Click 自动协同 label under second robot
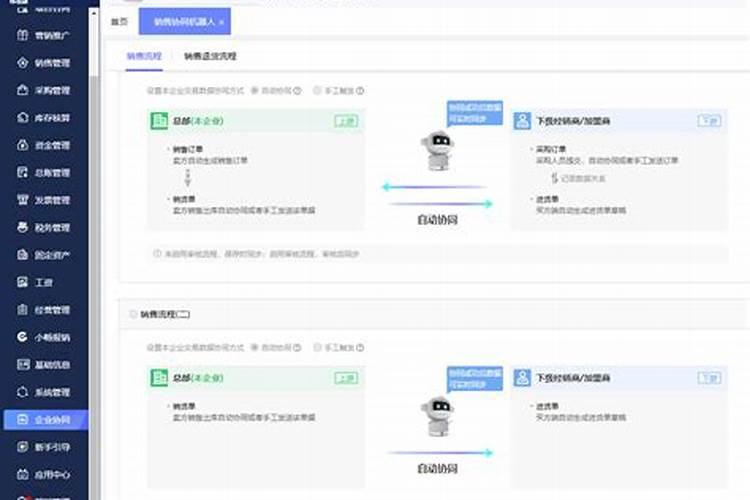The height and width of the screenshot is (500, 750). coord(438,468)
